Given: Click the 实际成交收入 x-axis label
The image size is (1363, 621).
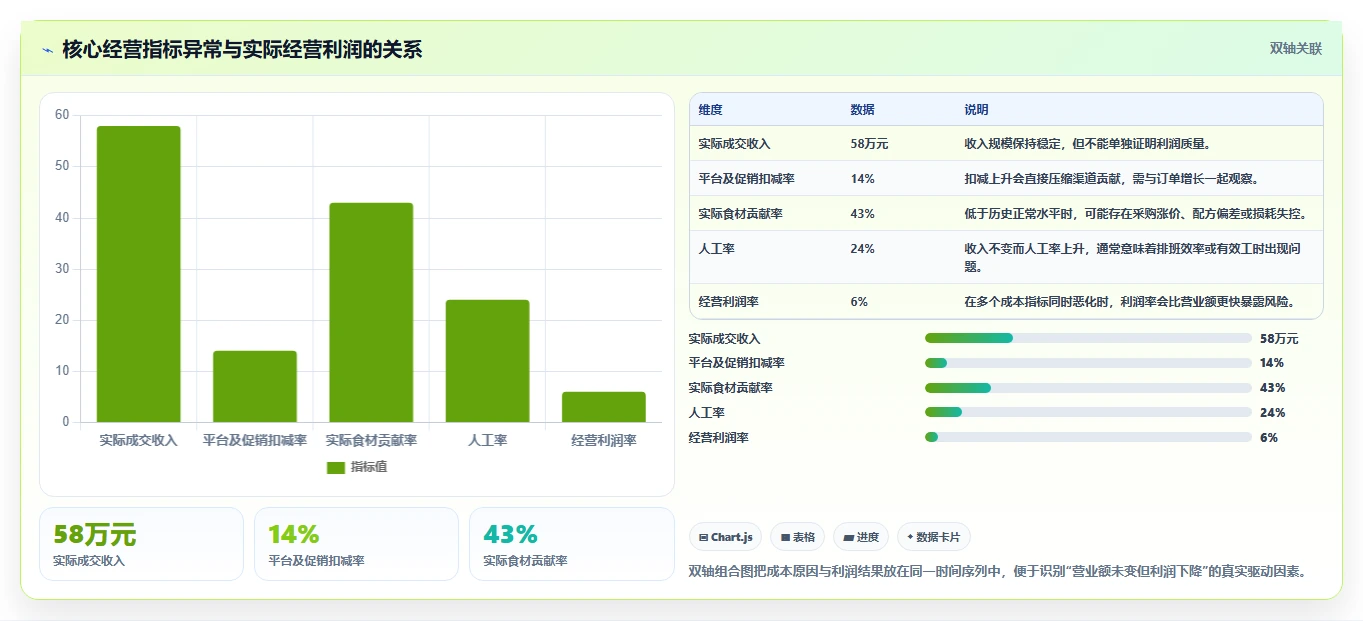Looking at the screenshot, I should tap(139, 440).
